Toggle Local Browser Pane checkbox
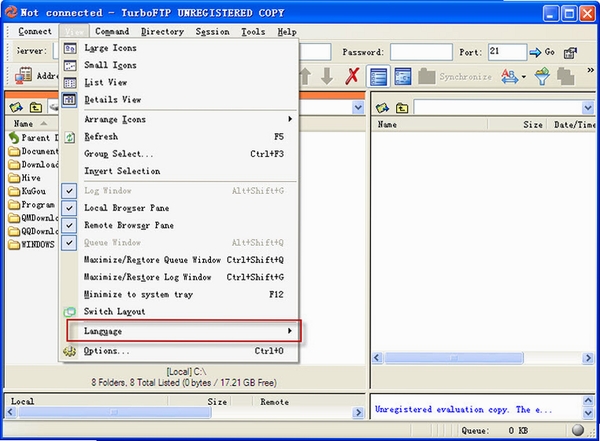This screenshot has height=441, width=600. (69, 208)
